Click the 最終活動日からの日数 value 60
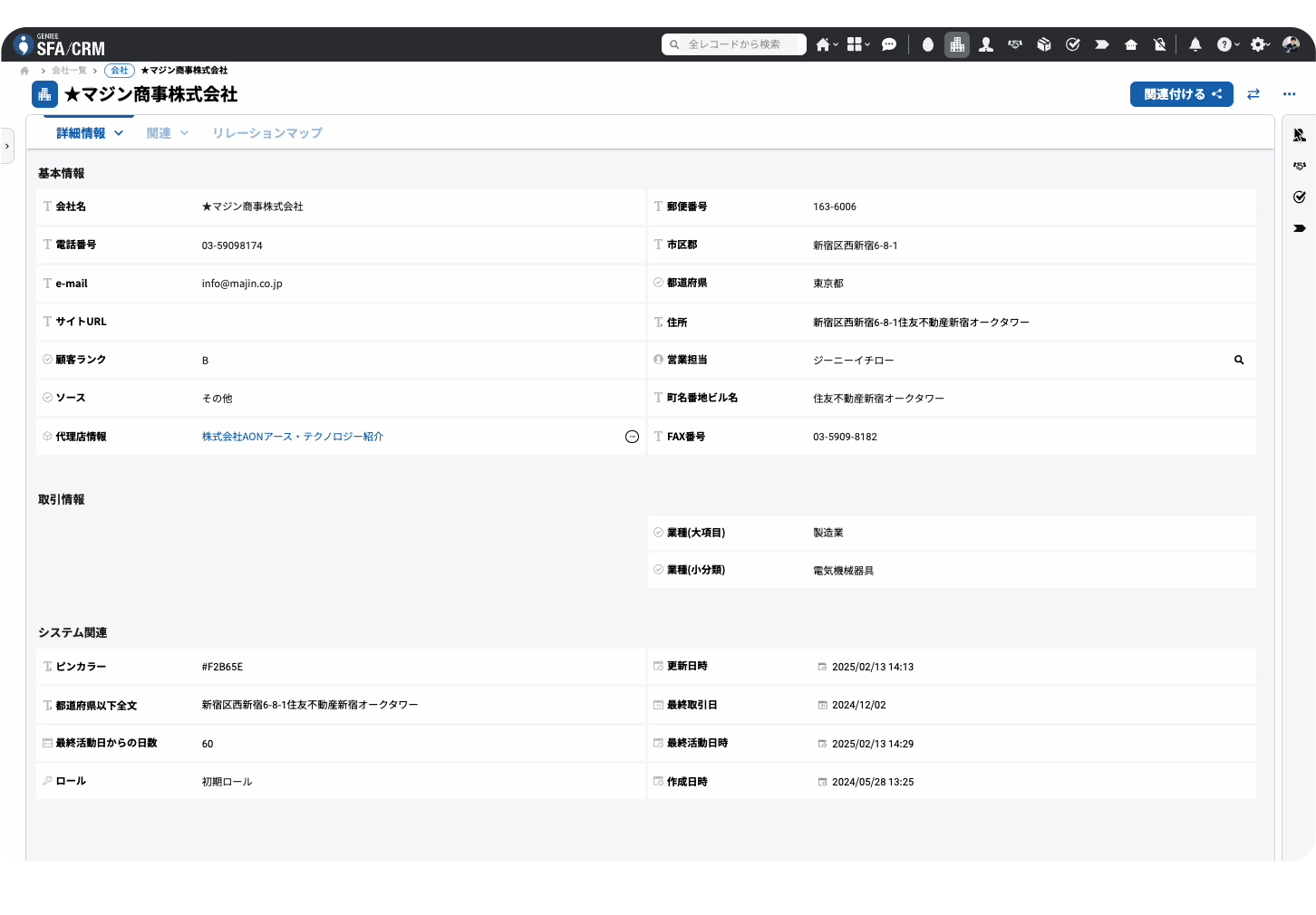1316x915 pixels. point(208,744)
